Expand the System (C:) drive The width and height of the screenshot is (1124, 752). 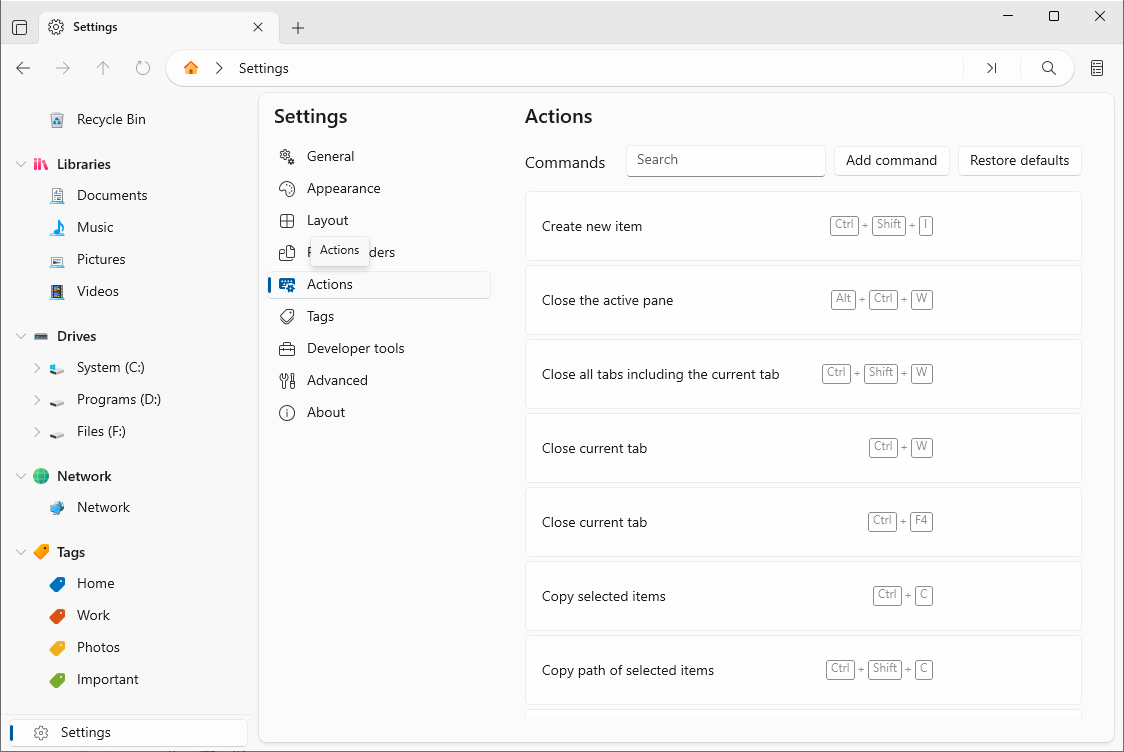tap(37, 368)
